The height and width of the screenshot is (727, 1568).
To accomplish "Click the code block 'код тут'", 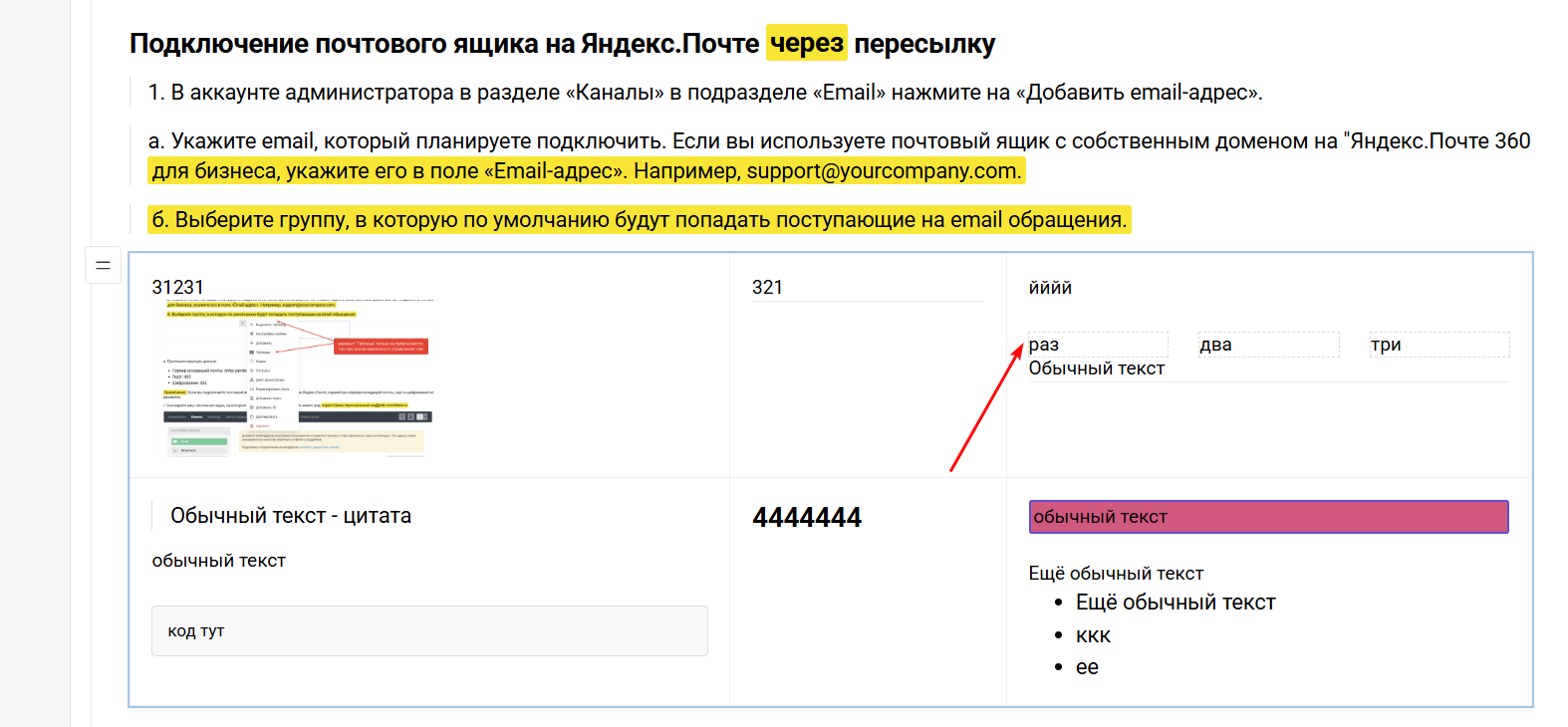I will point(429,630).
